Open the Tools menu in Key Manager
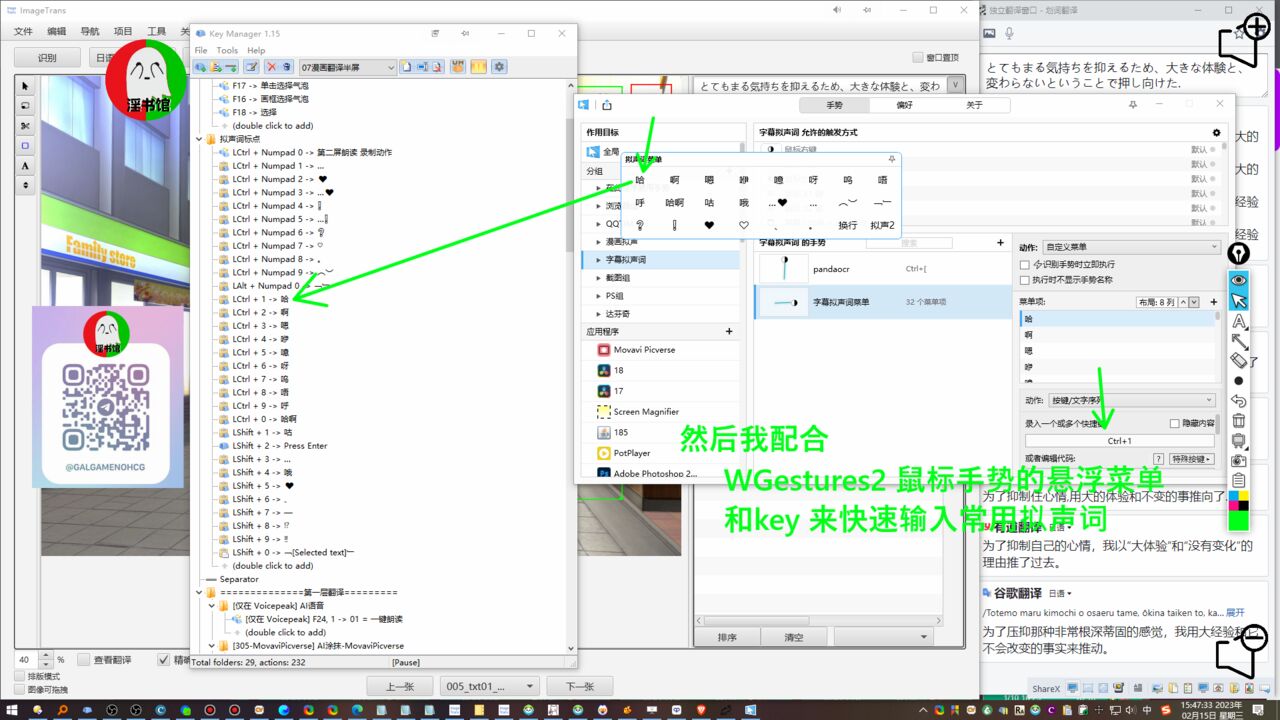The width and height of the screenshot is (1280, 720). click(227, 50)
